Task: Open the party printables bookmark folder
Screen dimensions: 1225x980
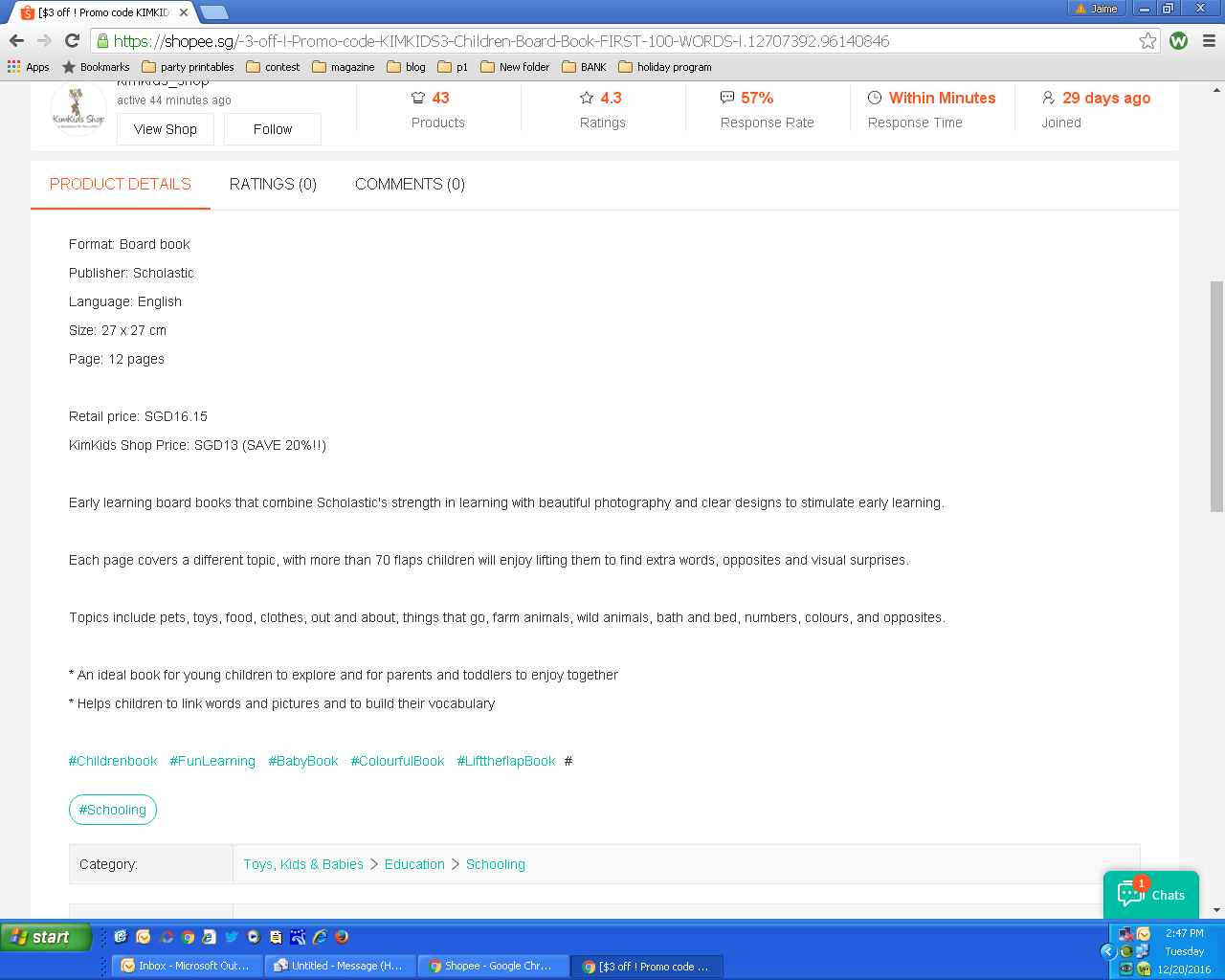Action: click(188, 67)
